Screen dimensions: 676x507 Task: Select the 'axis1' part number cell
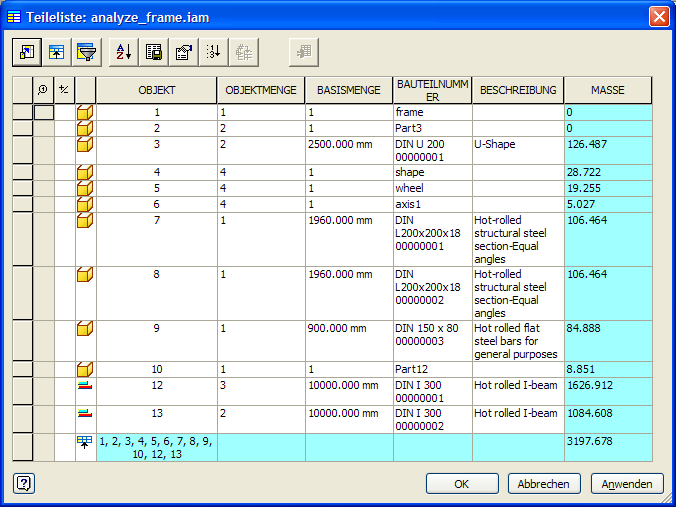pos(432,204)
